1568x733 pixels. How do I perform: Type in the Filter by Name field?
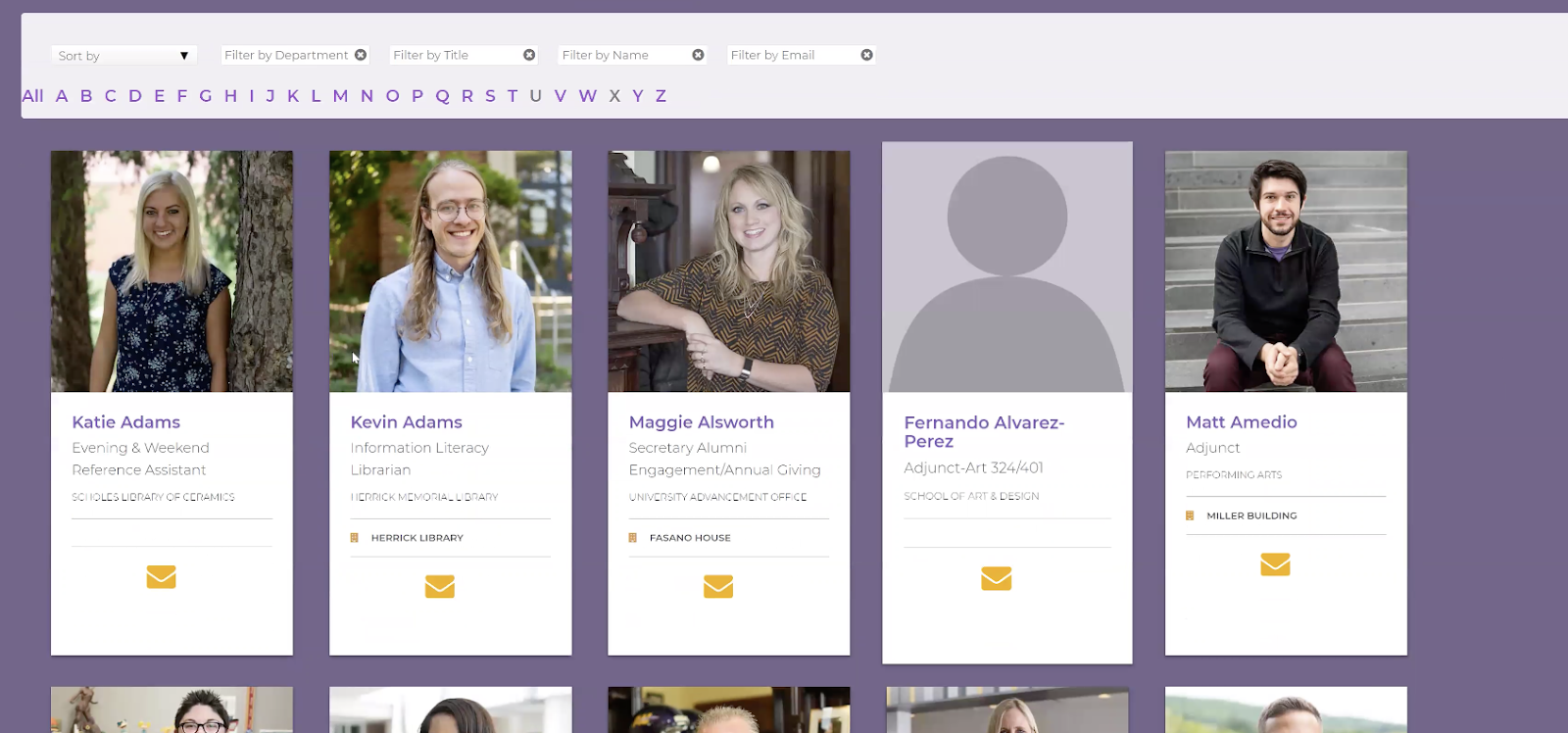click(622, 55)
